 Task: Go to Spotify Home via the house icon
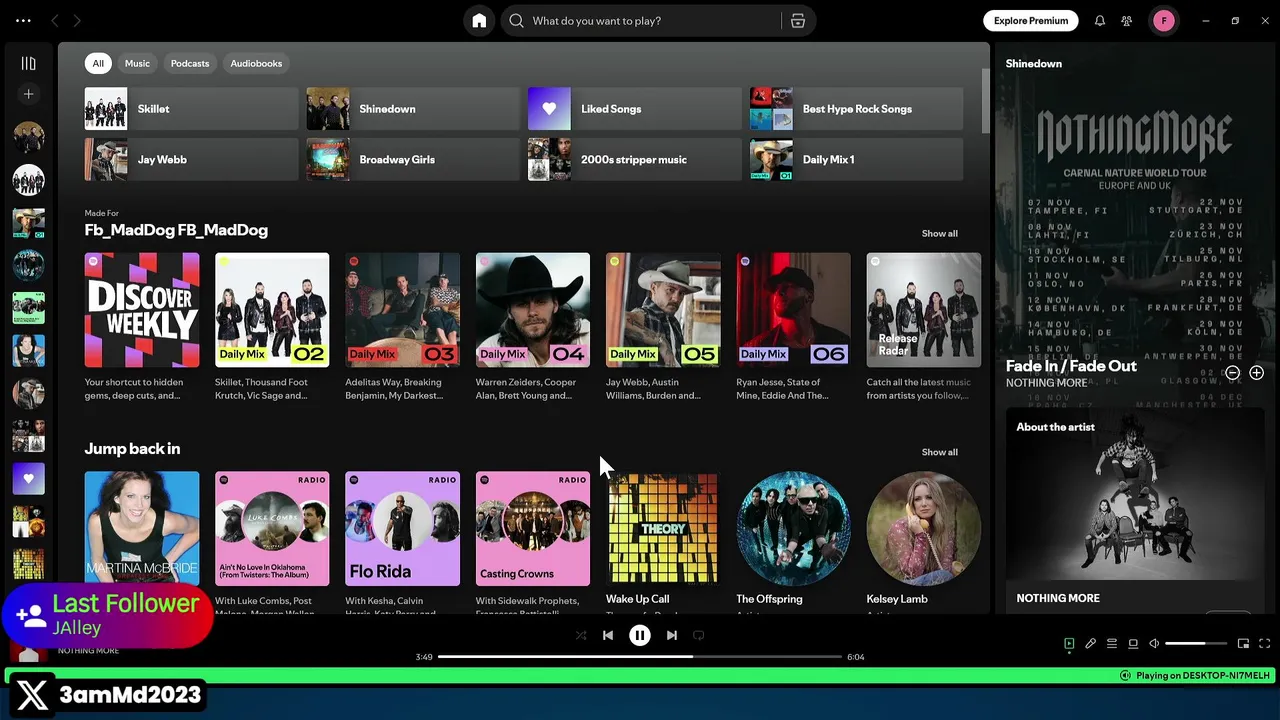(479, 21)
